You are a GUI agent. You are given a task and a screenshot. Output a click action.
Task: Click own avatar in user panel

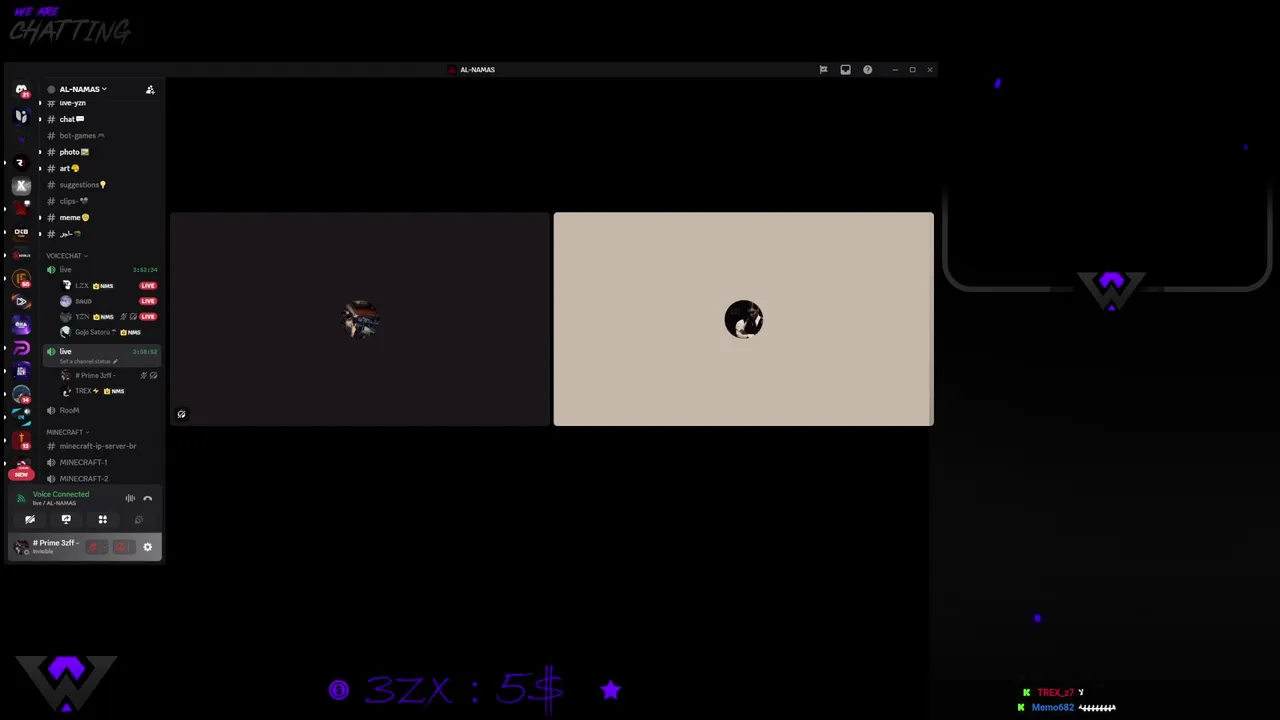click(22, 547)
